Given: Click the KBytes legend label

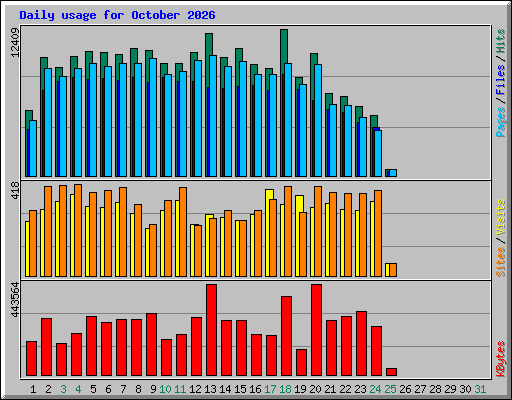Looking at the screenshot, I should [x=500, y=359].
